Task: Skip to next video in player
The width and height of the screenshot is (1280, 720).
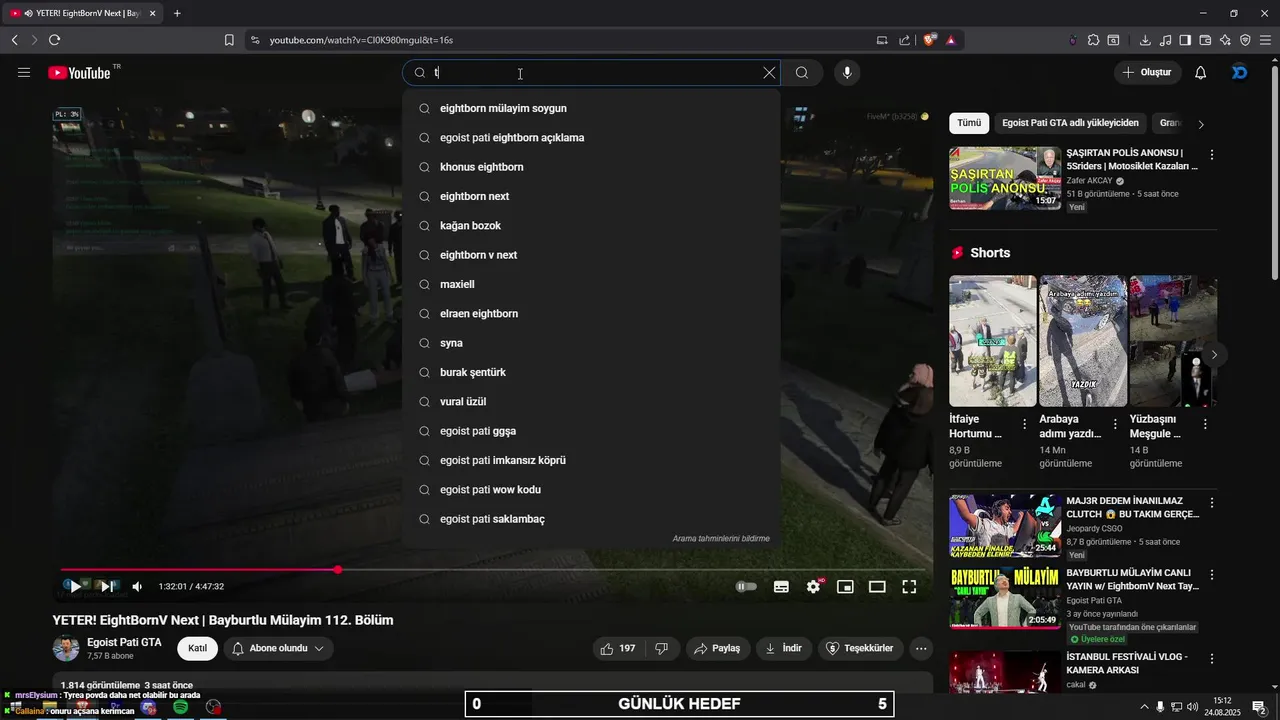Action: (x=106, y=587)
